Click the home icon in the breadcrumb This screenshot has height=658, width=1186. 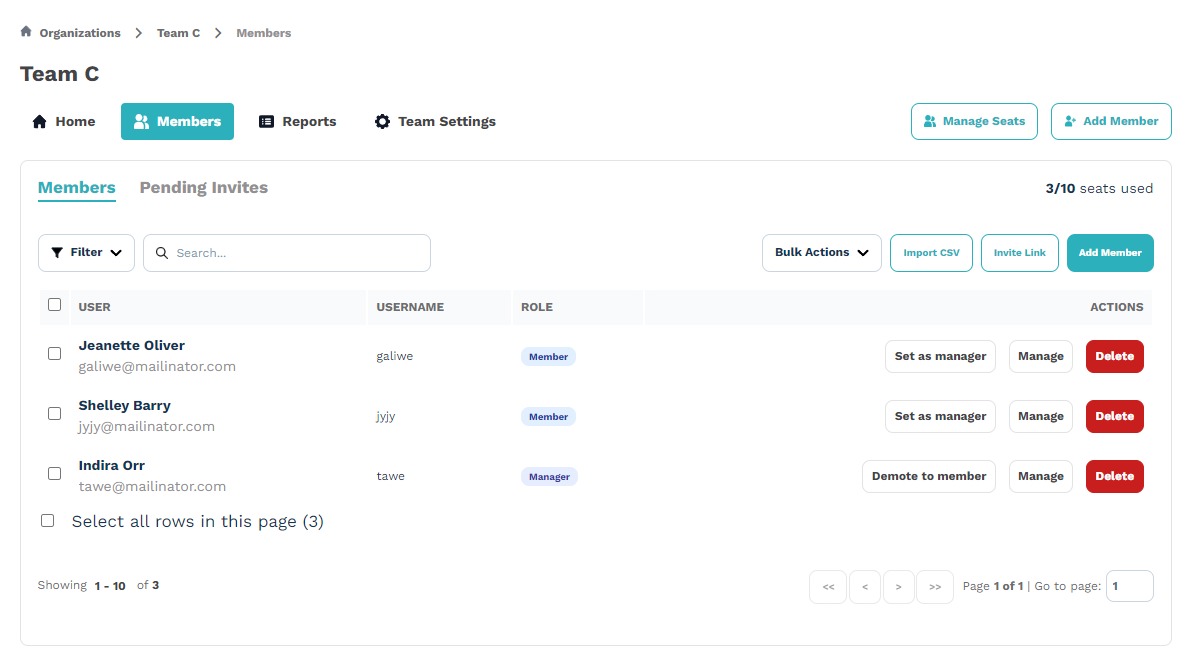[x=26, y=32]
